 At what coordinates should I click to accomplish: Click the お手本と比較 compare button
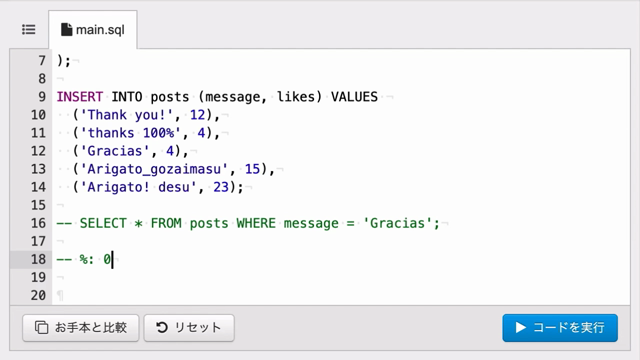(x=81, y=328)
